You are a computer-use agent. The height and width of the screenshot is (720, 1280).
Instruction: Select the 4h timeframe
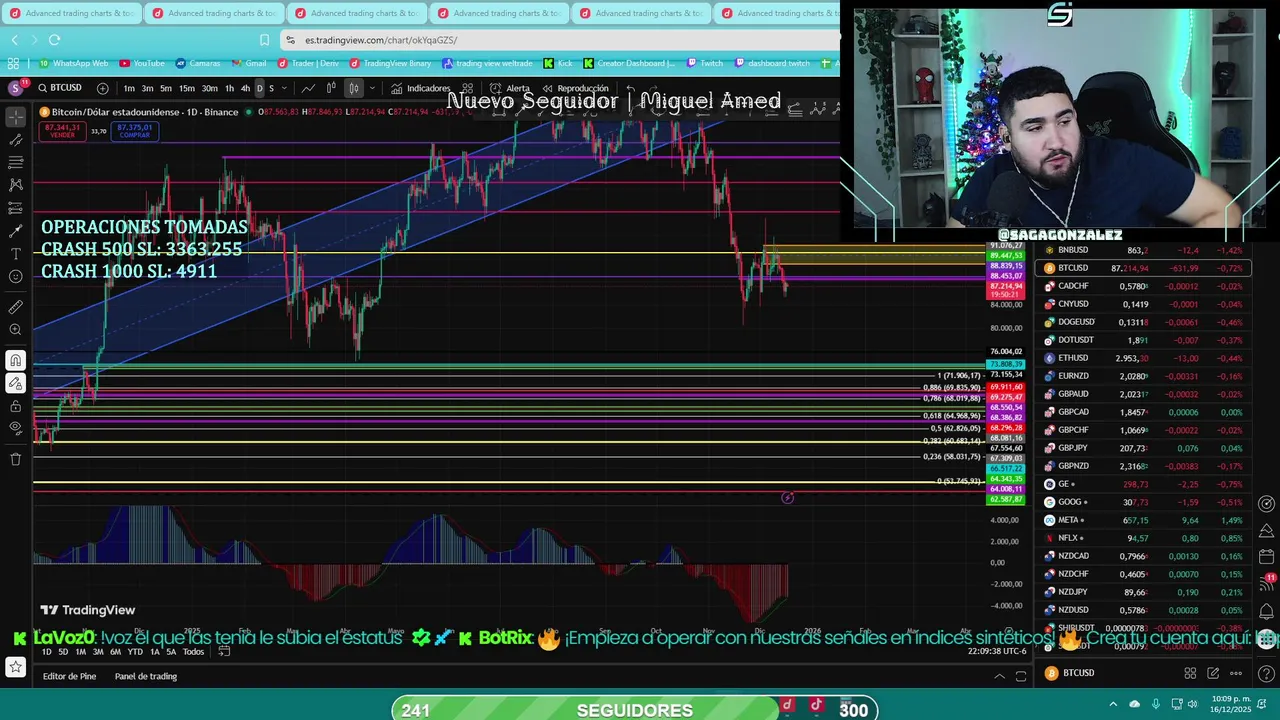point(245,88)
